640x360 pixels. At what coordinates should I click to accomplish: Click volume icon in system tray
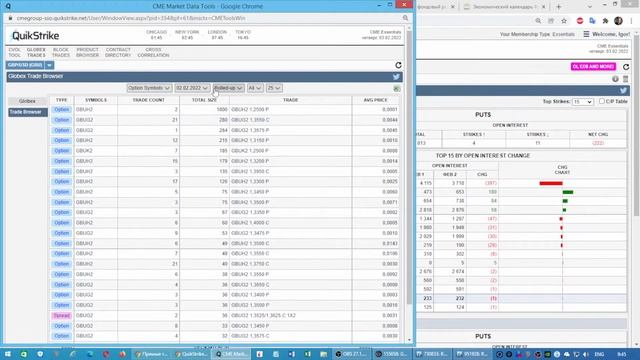point(586,354)
